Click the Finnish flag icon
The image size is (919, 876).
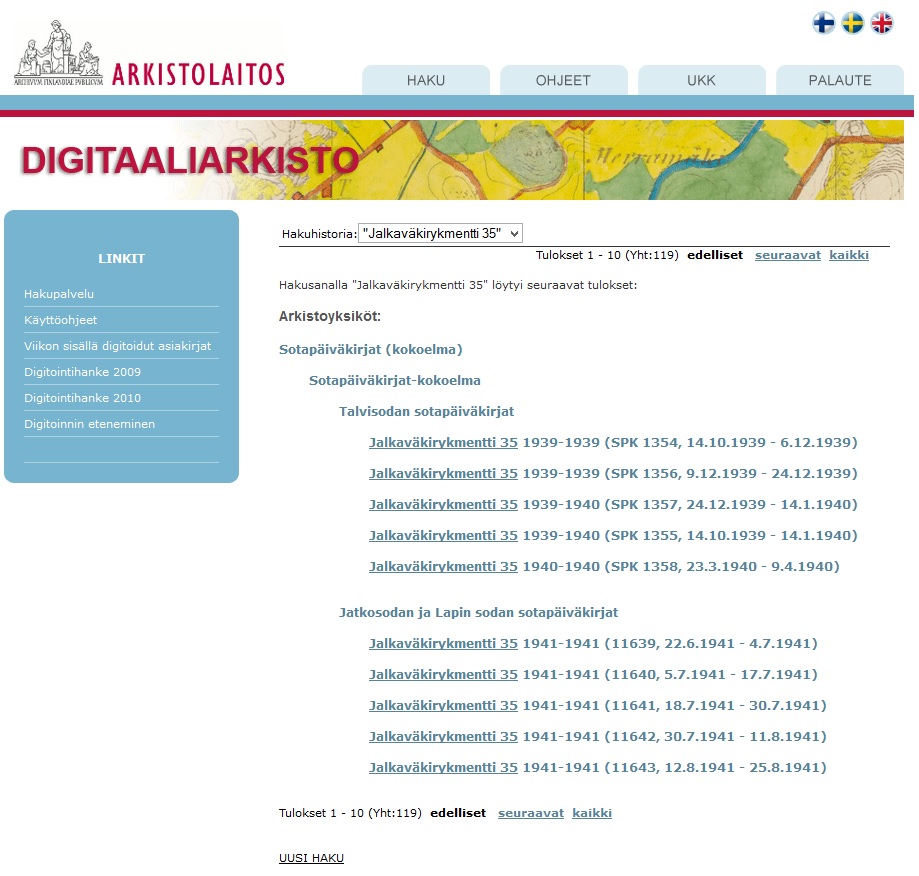tap(821, 22)
